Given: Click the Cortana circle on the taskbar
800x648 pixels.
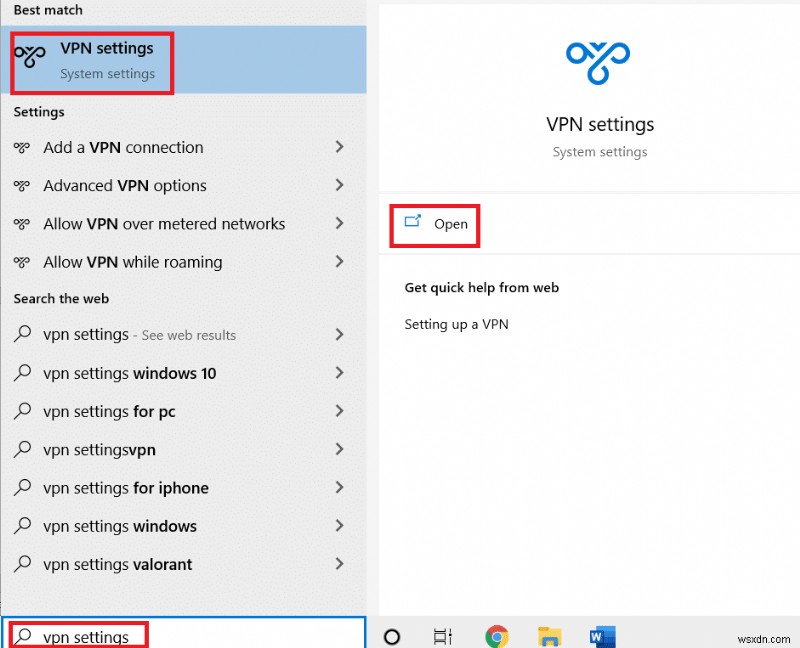Looking at the screenshot, I should [x=391, y=636].
